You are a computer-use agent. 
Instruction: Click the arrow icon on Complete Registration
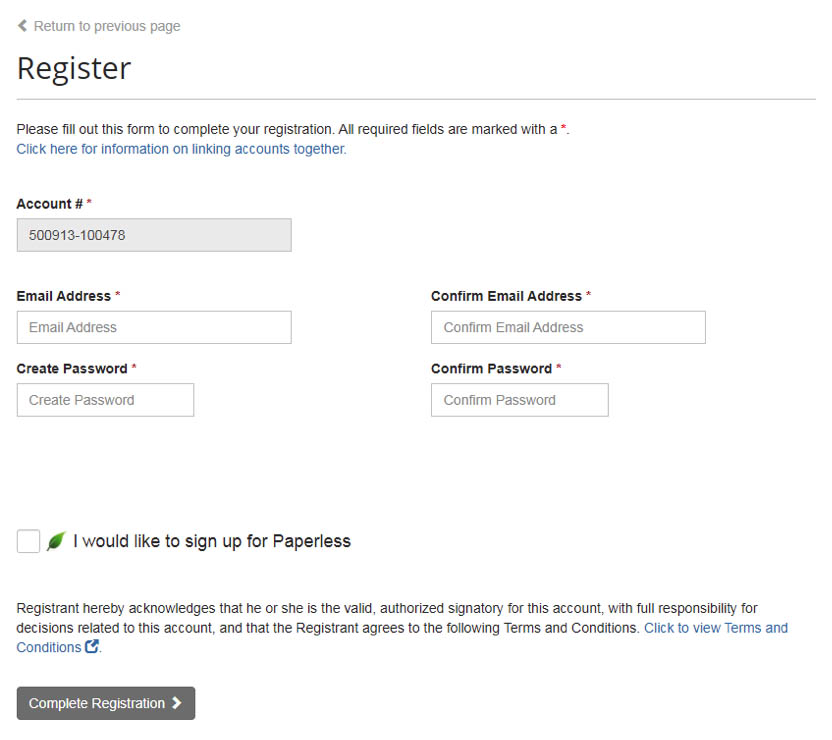click(177, 703)
